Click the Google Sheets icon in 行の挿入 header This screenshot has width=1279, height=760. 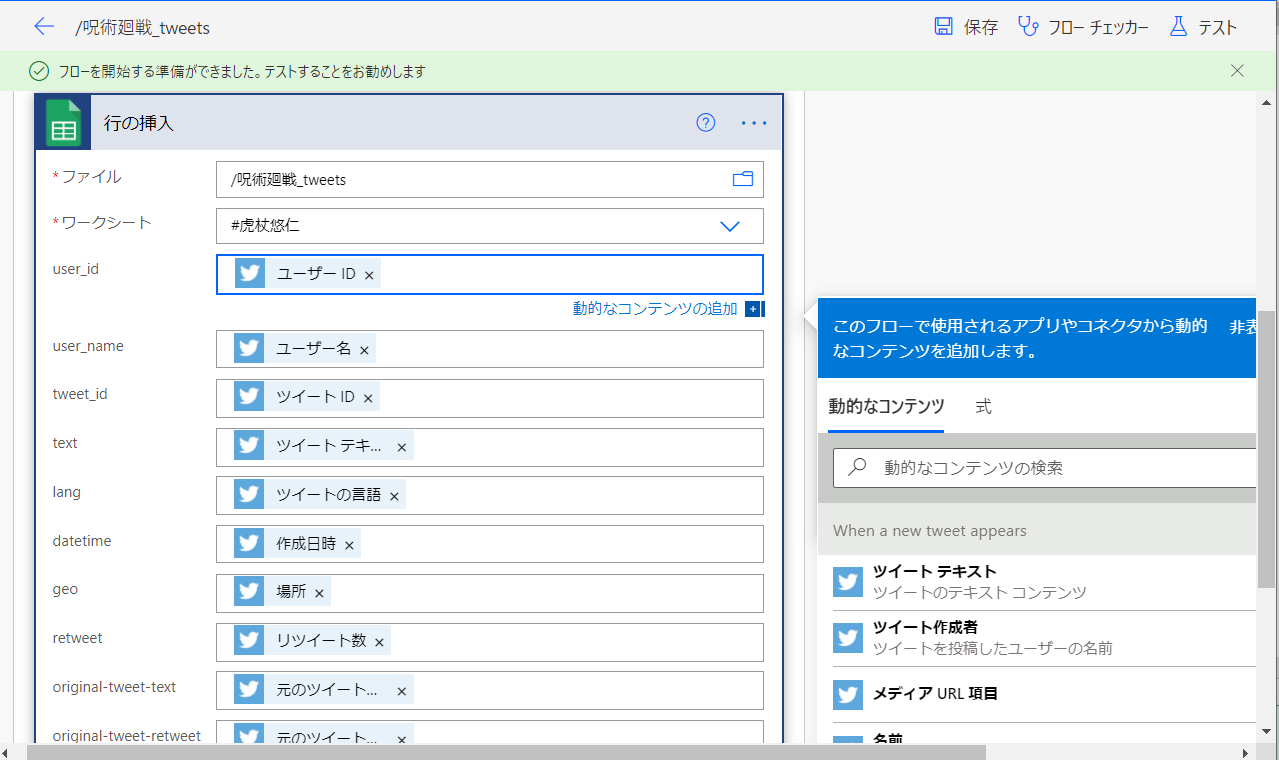tap(63, 123)
